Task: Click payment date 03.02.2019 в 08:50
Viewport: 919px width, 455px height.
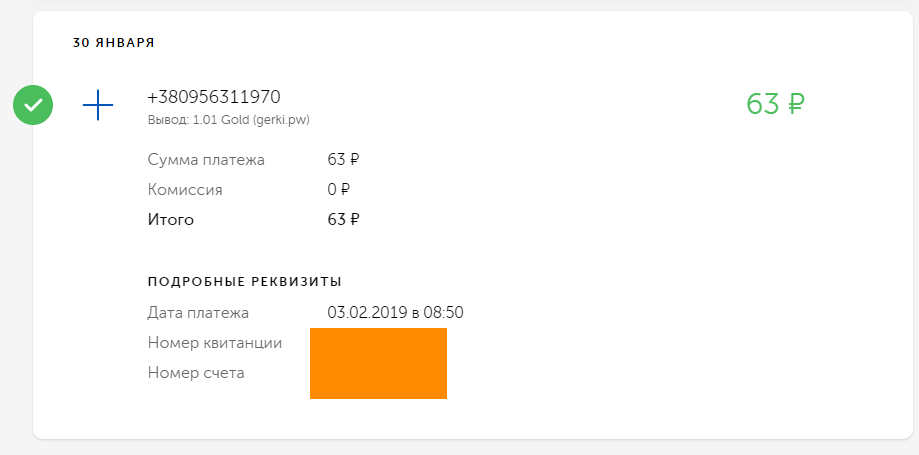Action: 396,313
